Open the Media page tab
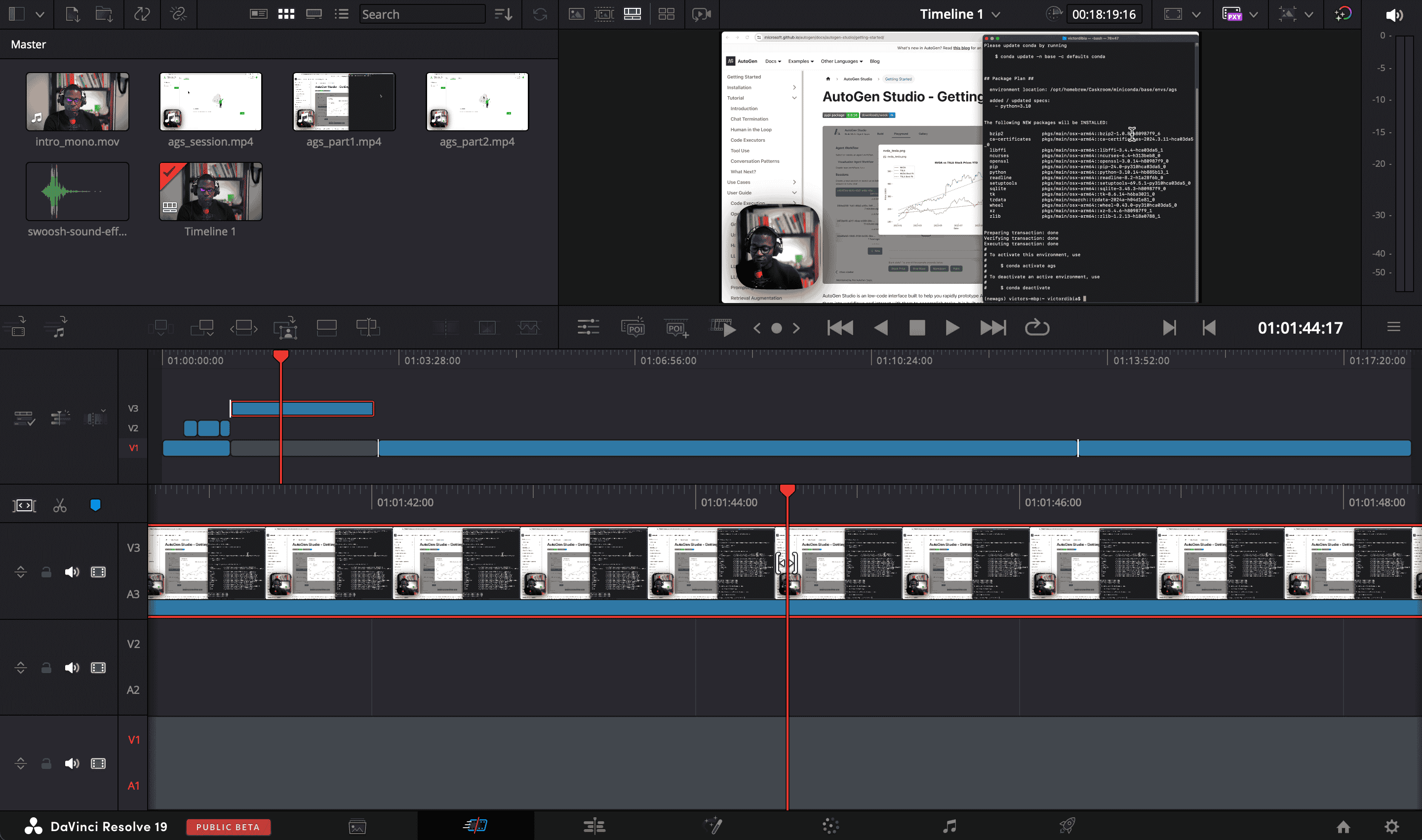This screenshot has height=840, width=1422. [357, 826]
